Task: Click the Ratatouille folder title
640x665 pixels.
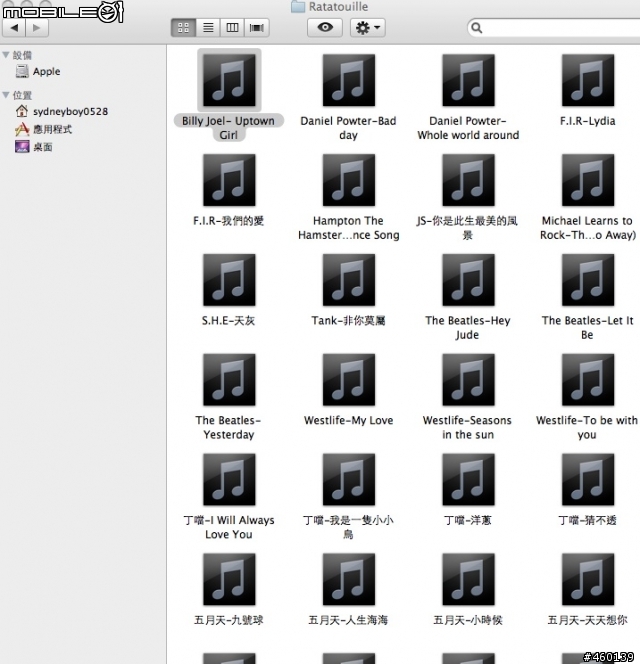Action: pos(330,6)
